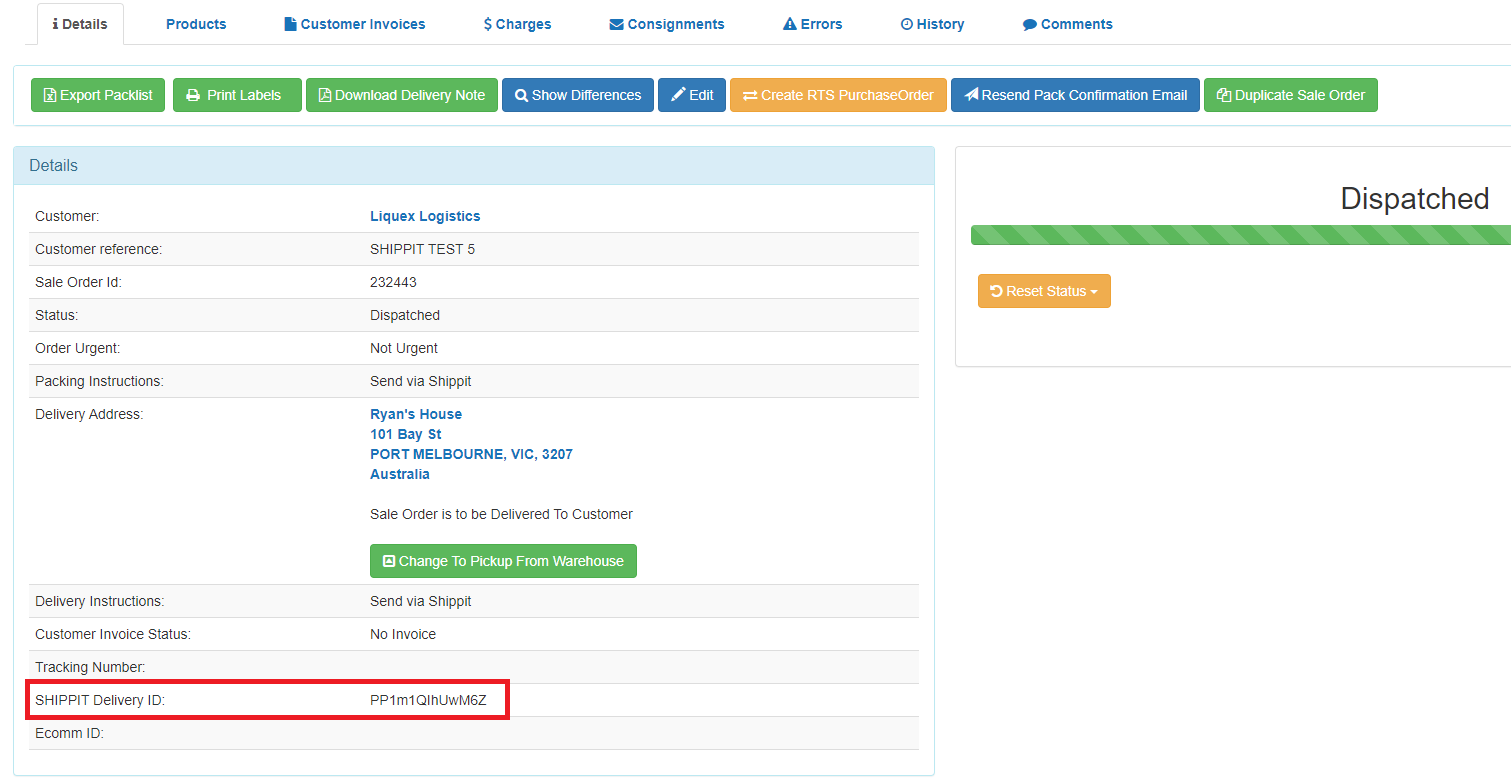Click the spreadsheet icon on Export Packlist
1511x780 pixels.
(50, 95)
